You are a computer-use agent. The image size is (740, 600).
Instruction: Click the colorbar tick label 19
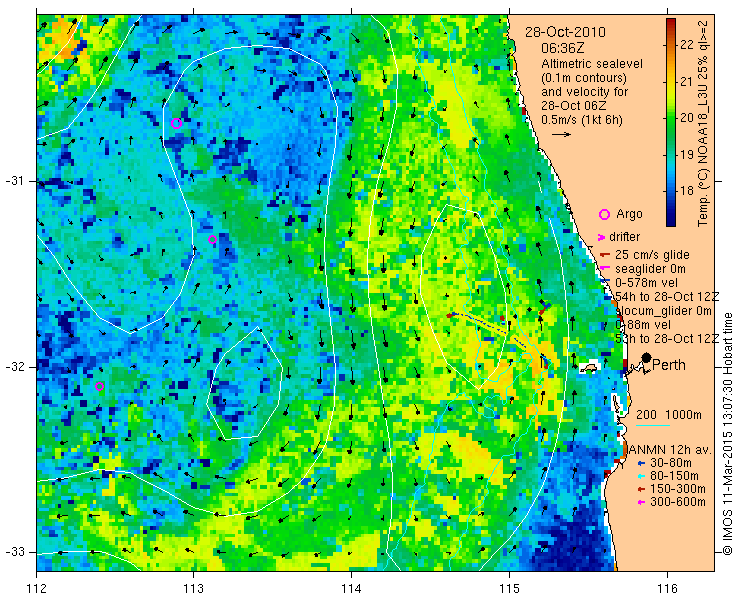688,154
